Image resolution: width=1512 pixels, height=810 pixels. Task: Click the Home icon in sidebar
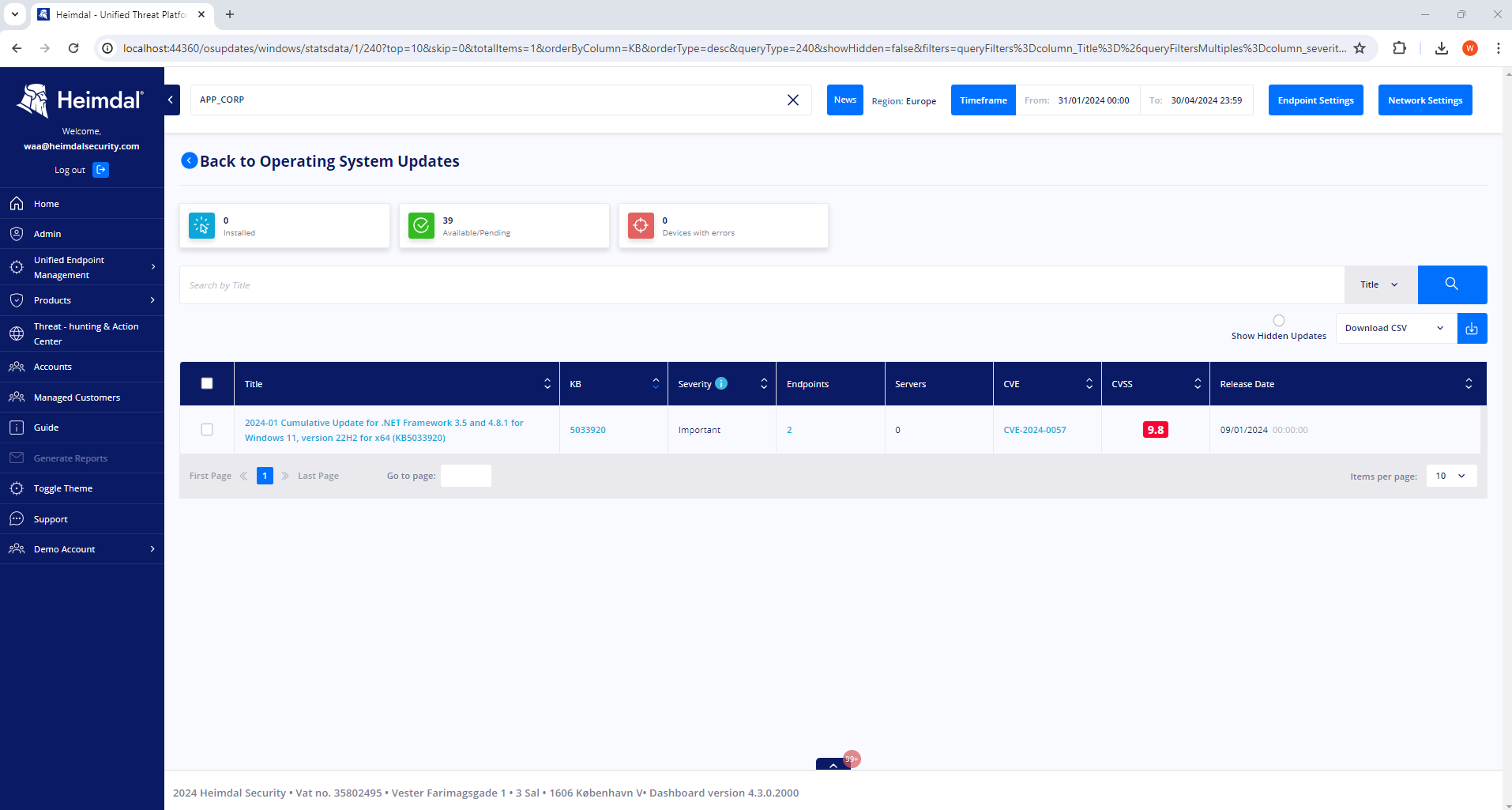17,204
